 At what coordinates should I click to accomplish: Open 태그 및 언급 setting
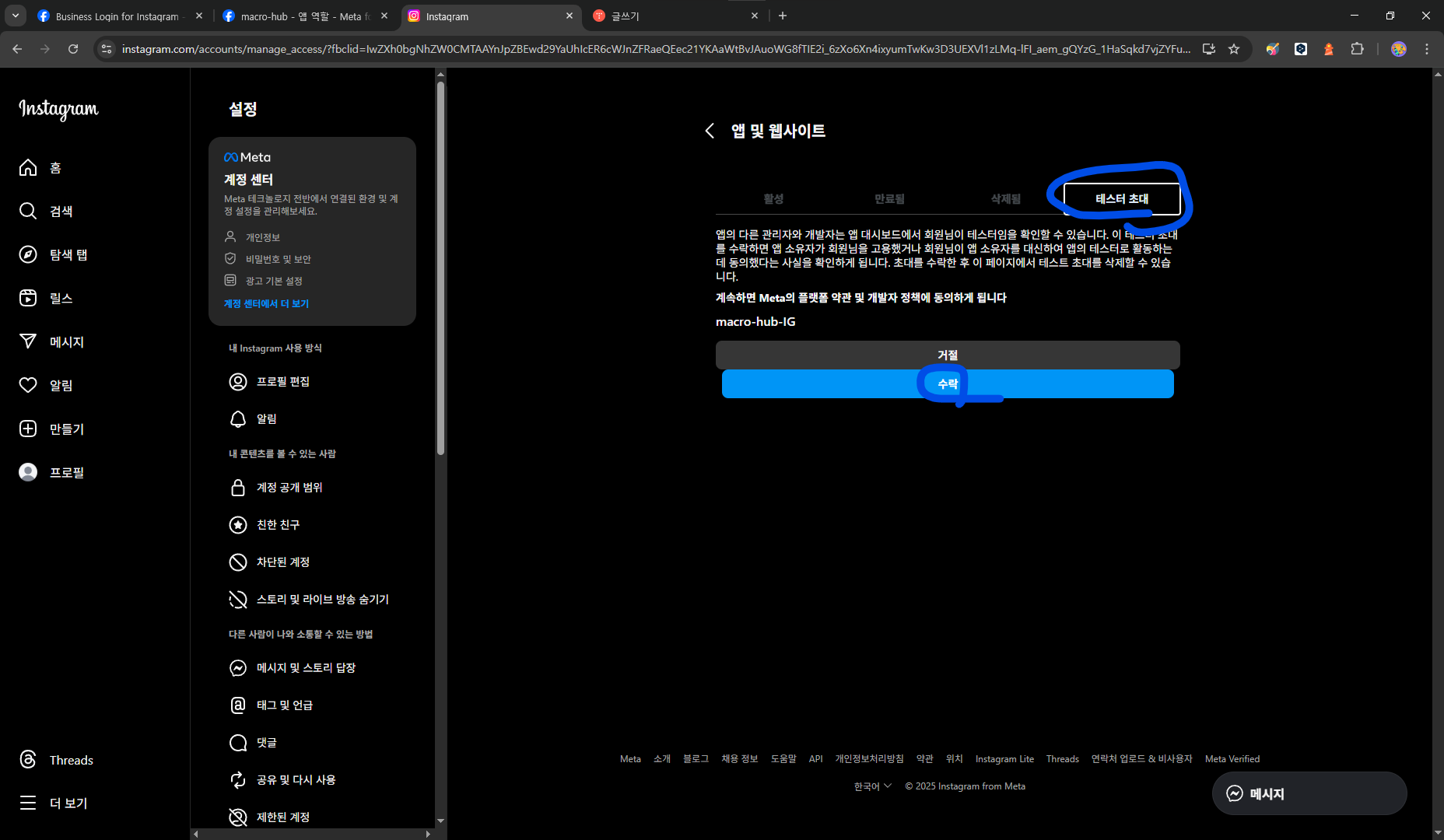[x=271, y=705]
